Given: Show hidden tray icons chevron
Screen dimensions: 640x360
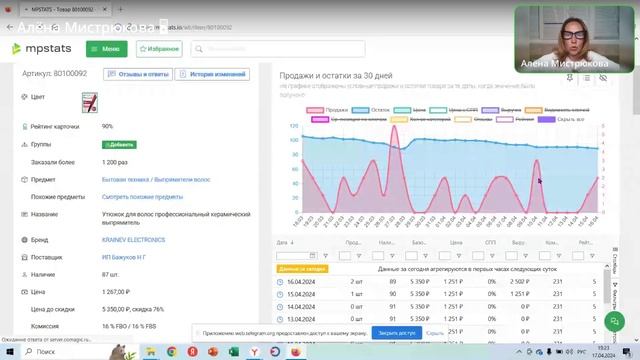Looking at the screenshot, I should coord(519,351).
